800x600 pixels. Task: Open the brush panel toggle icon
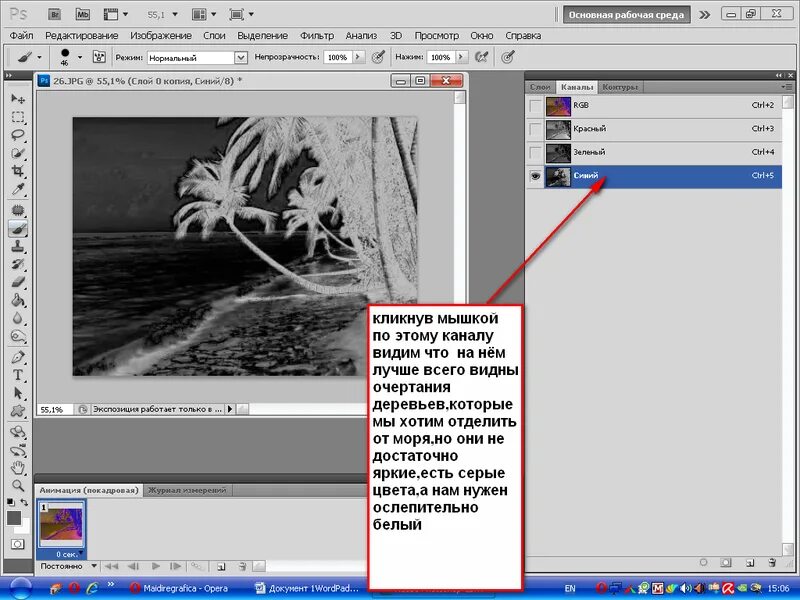[x=99, y=57]
